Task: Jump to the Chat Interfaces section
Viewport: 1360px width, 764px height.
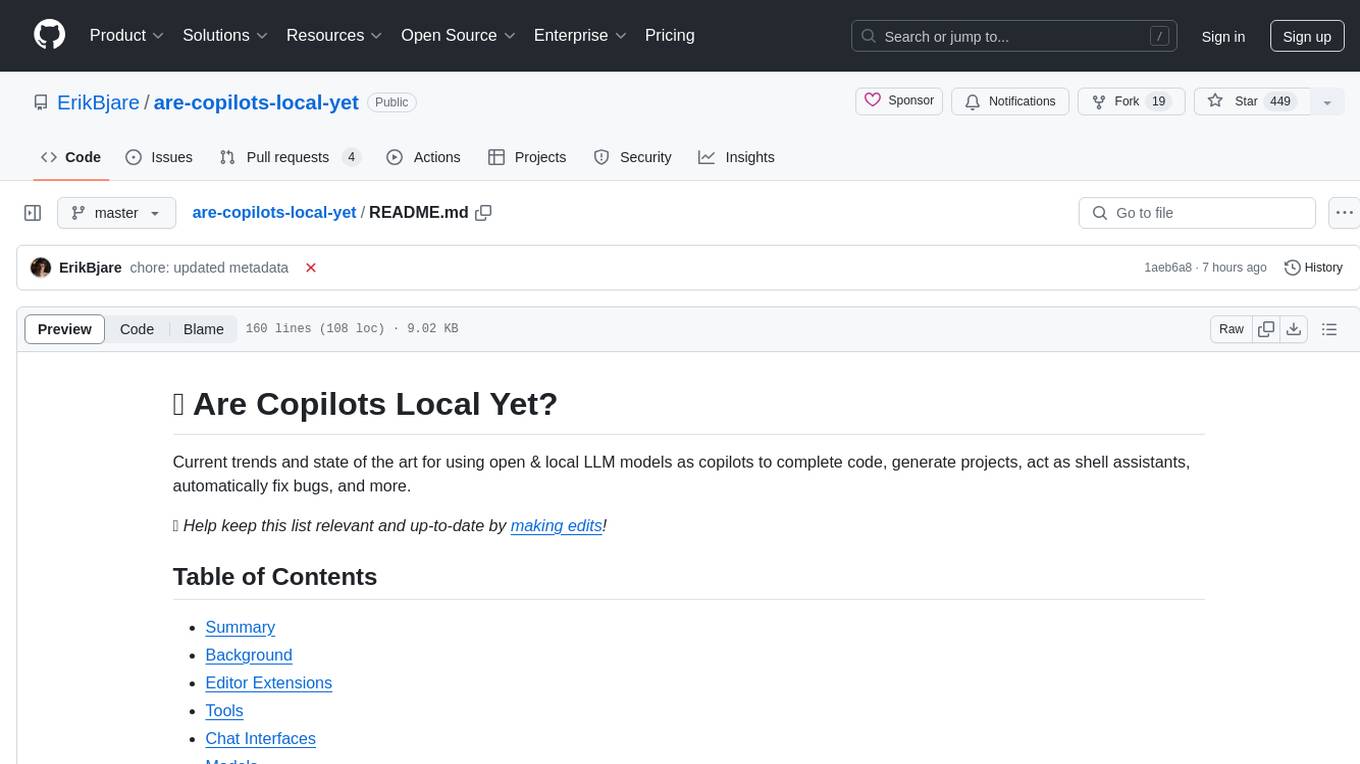Action: pyautogui.click(x=260, y=739)
